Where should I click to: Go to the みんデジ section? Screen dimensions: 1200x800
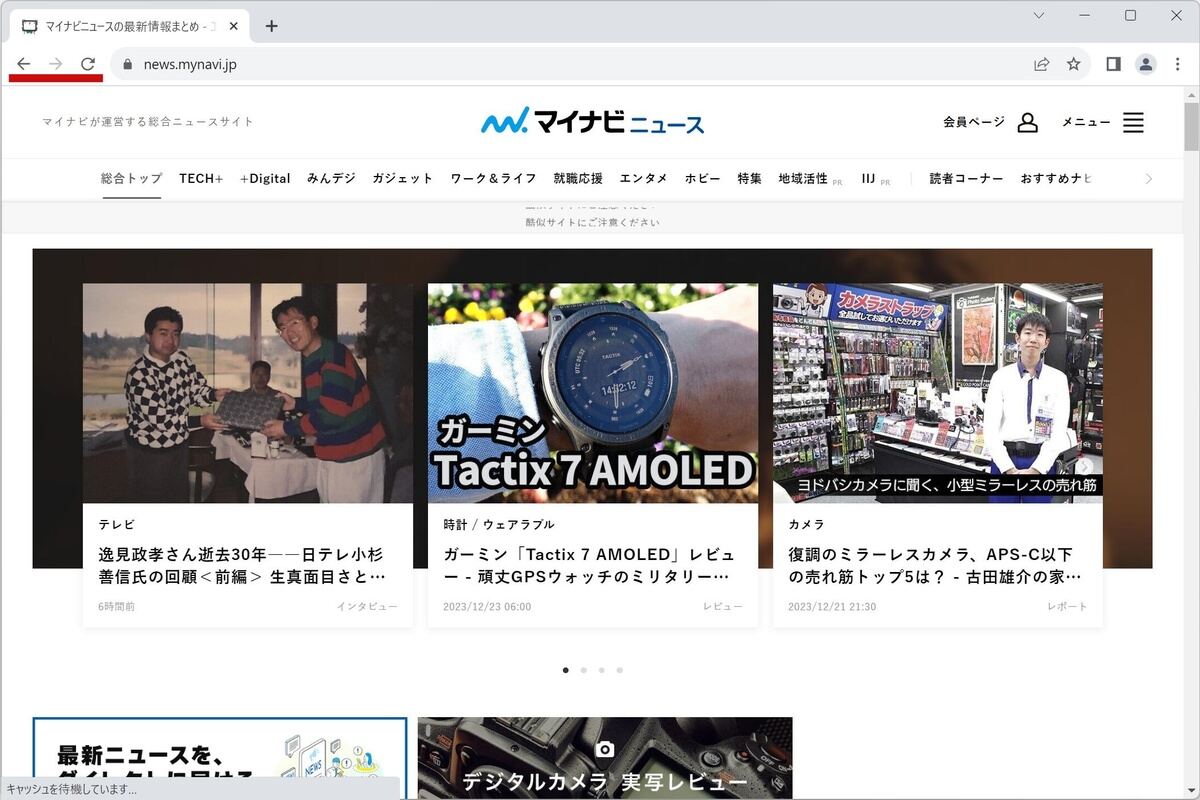331,178
